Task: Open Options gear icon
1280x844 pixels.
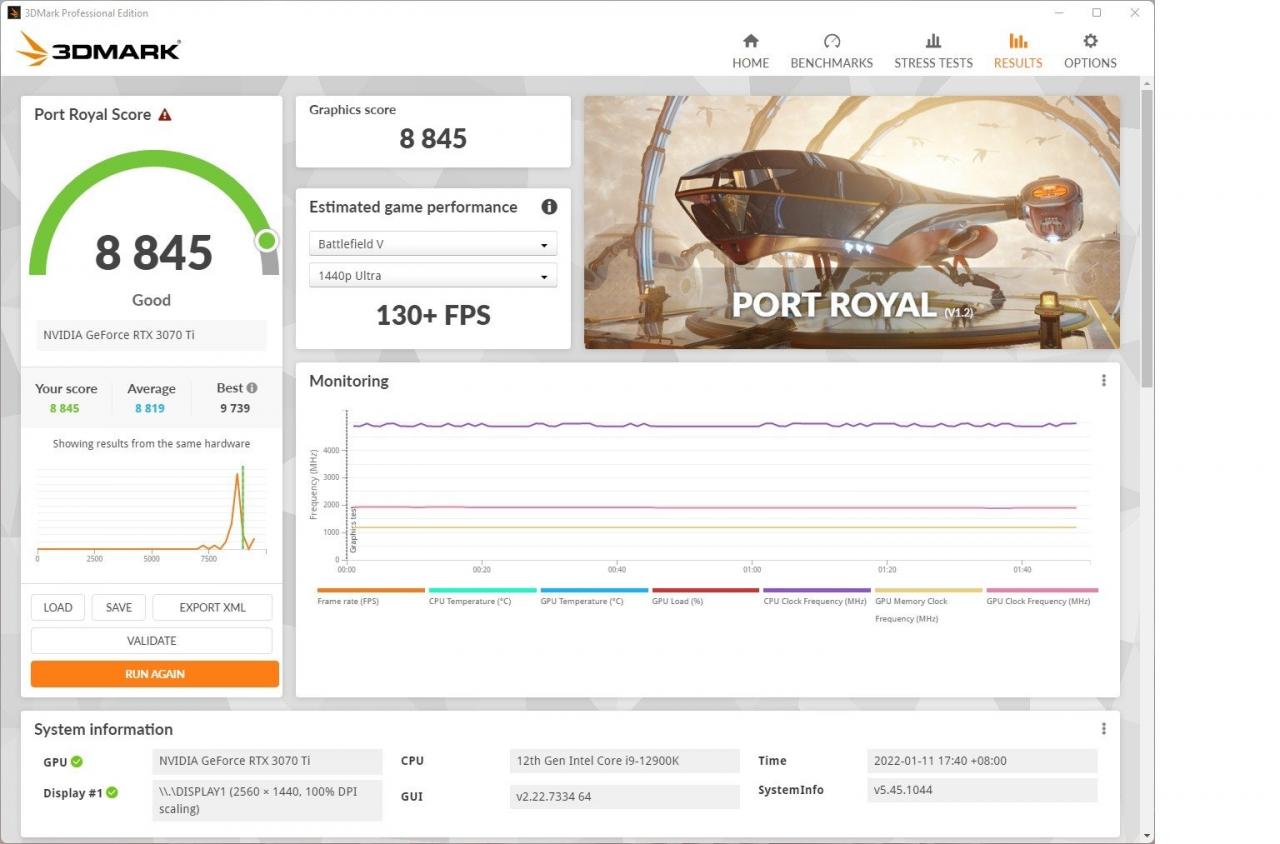Action: click(1090, 41)
